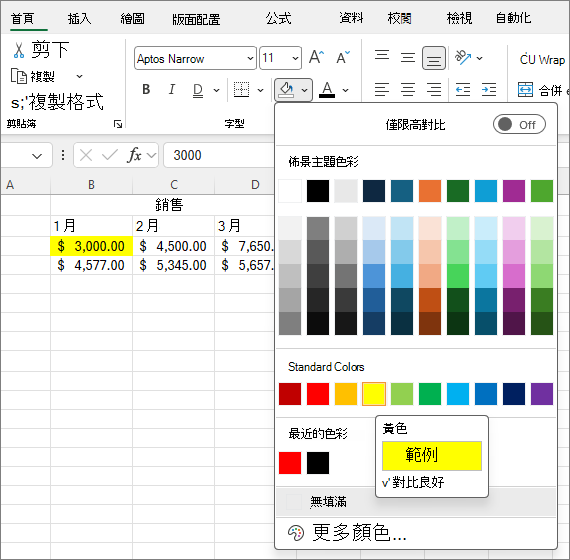The height and width of the screenshot is (560, 570).
Task: Click the insert function fx icon
Action: tap(135, 155)
